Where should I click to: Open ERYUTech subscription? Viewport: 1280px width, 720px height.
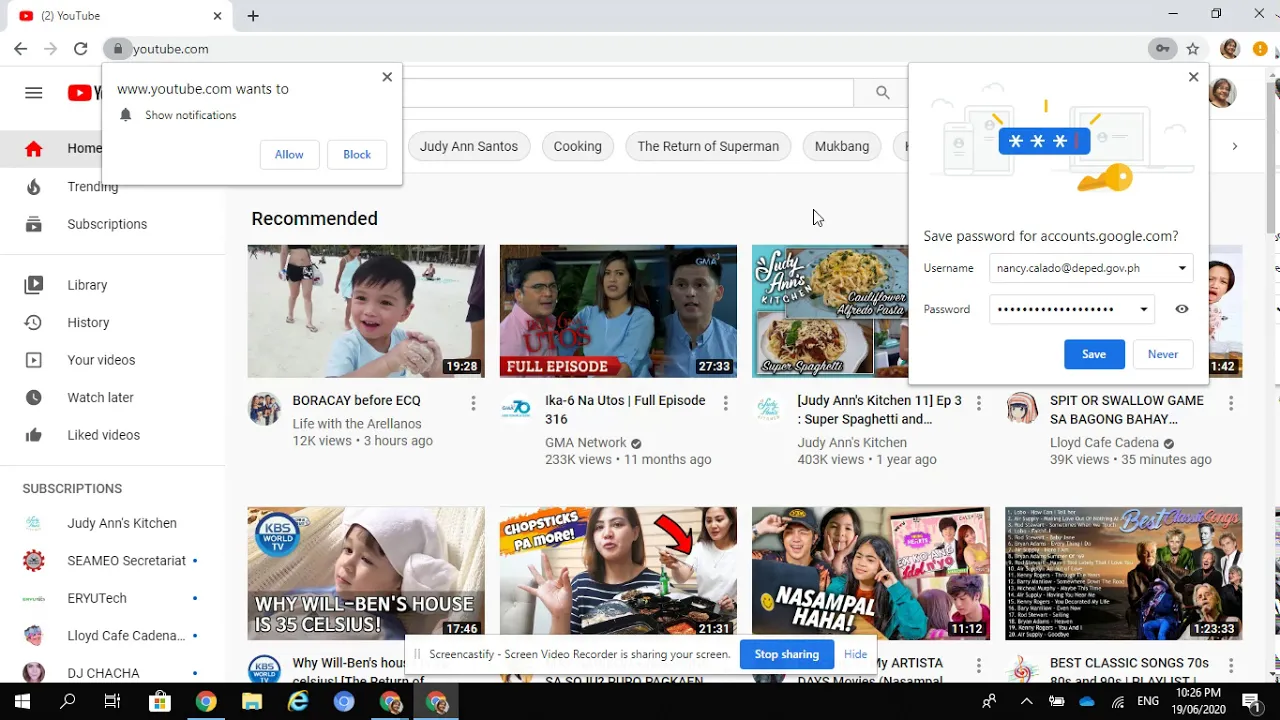pos(112,598)
